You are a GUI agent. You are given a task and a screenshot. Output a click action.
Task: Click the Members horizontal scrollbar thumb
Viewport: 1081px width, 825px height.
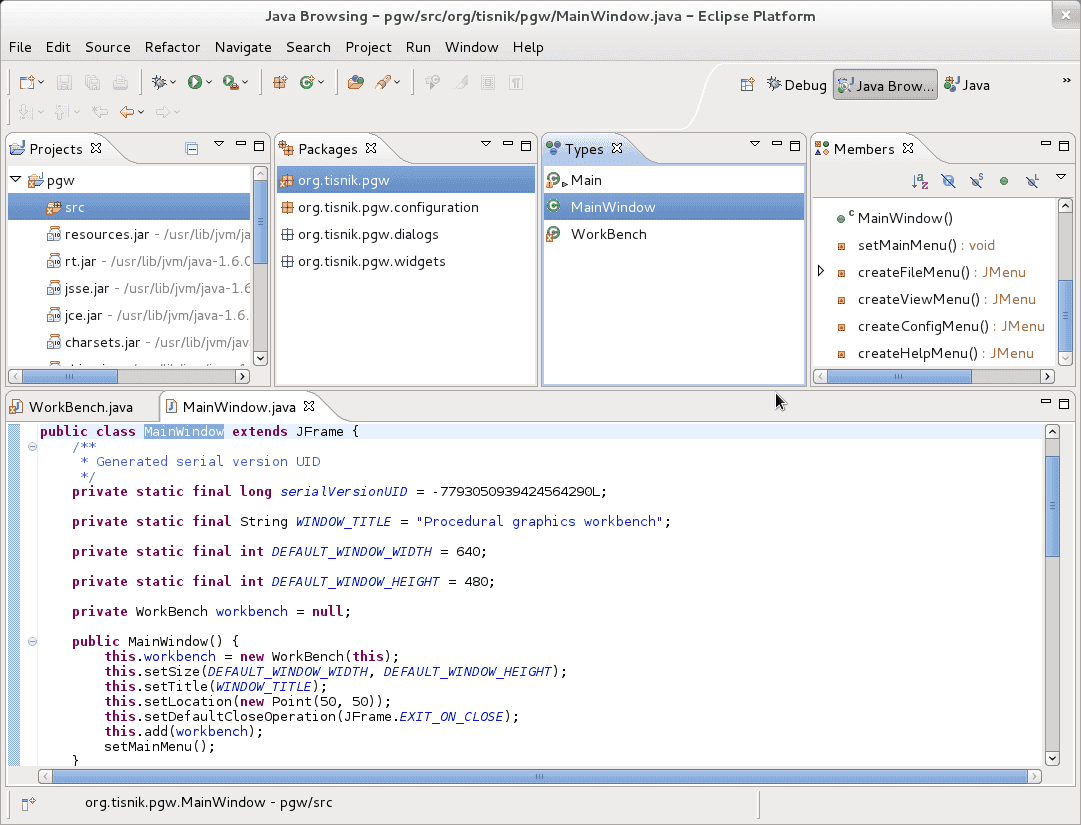pyautogui.click(x=899, y=376)
